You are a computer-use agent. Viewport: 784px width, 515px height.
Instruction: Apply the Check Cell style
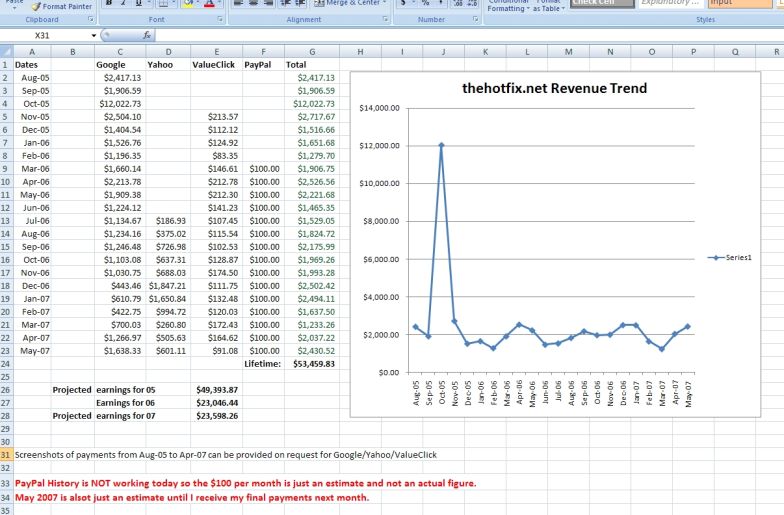[x=602, y=4]
